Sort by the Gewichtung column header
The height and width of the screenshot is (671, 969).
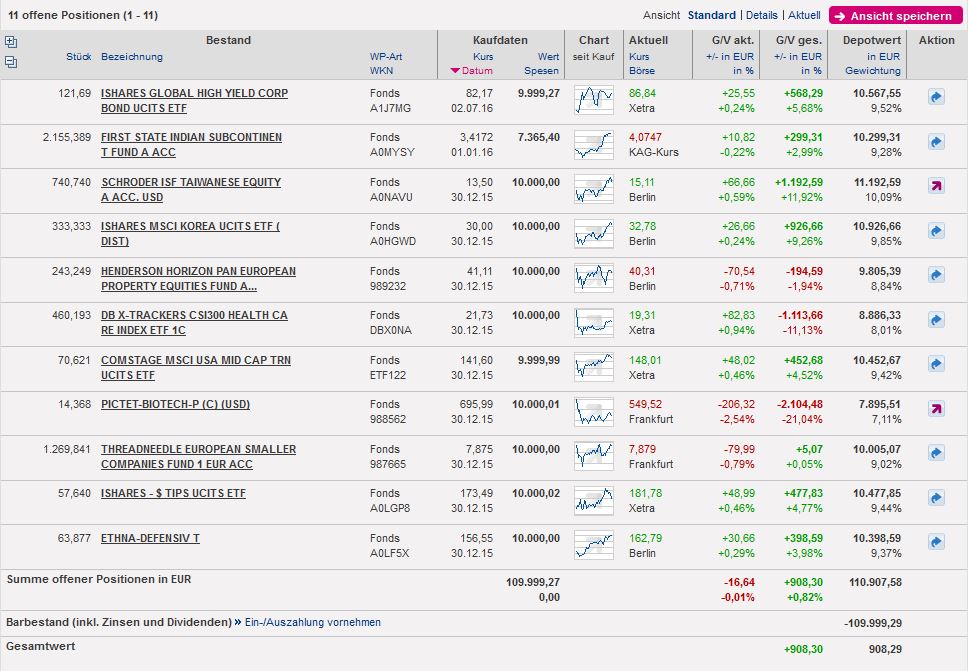coord(872,71)
